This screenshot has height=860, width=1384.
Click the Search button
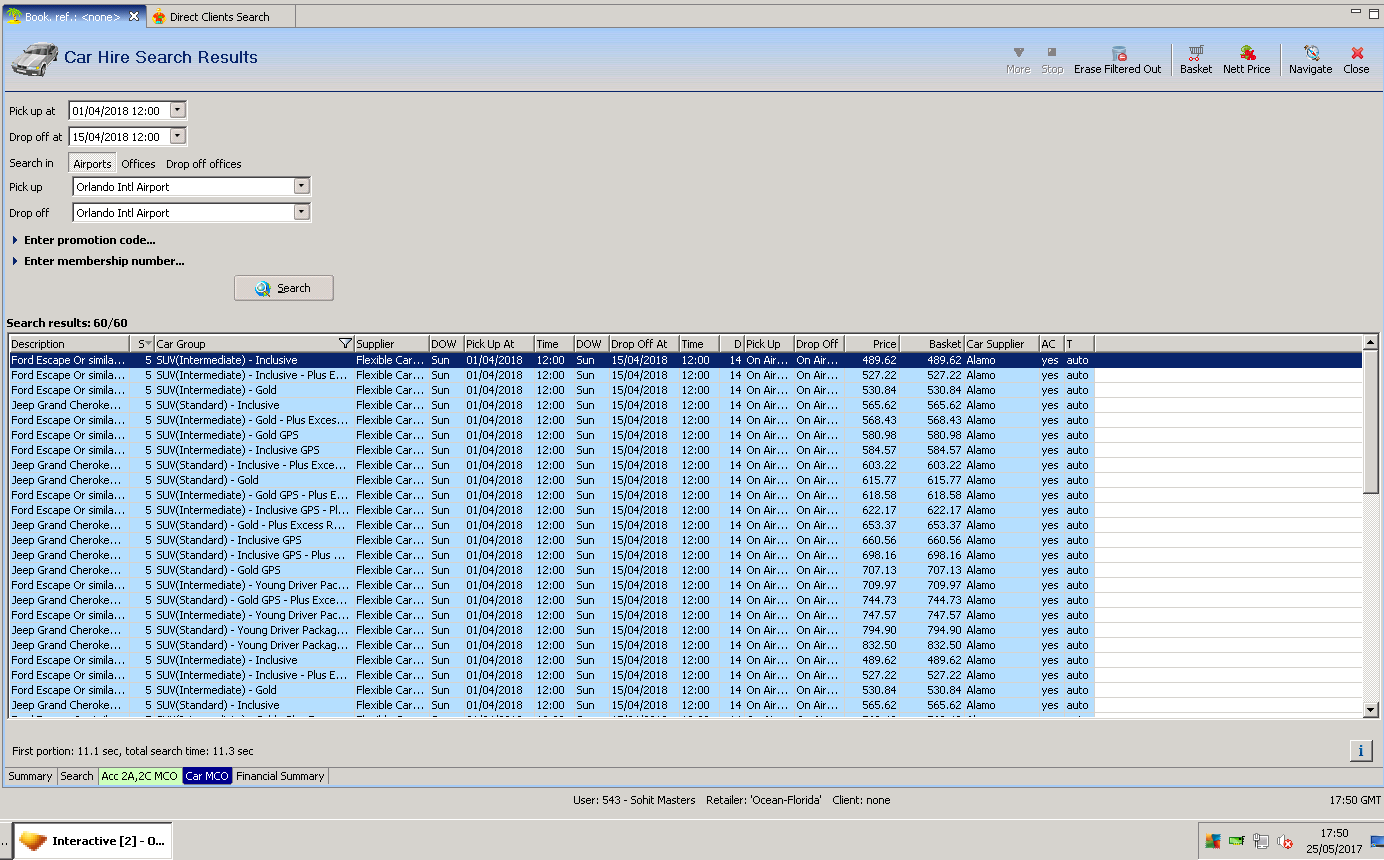[x=284, y=288]
